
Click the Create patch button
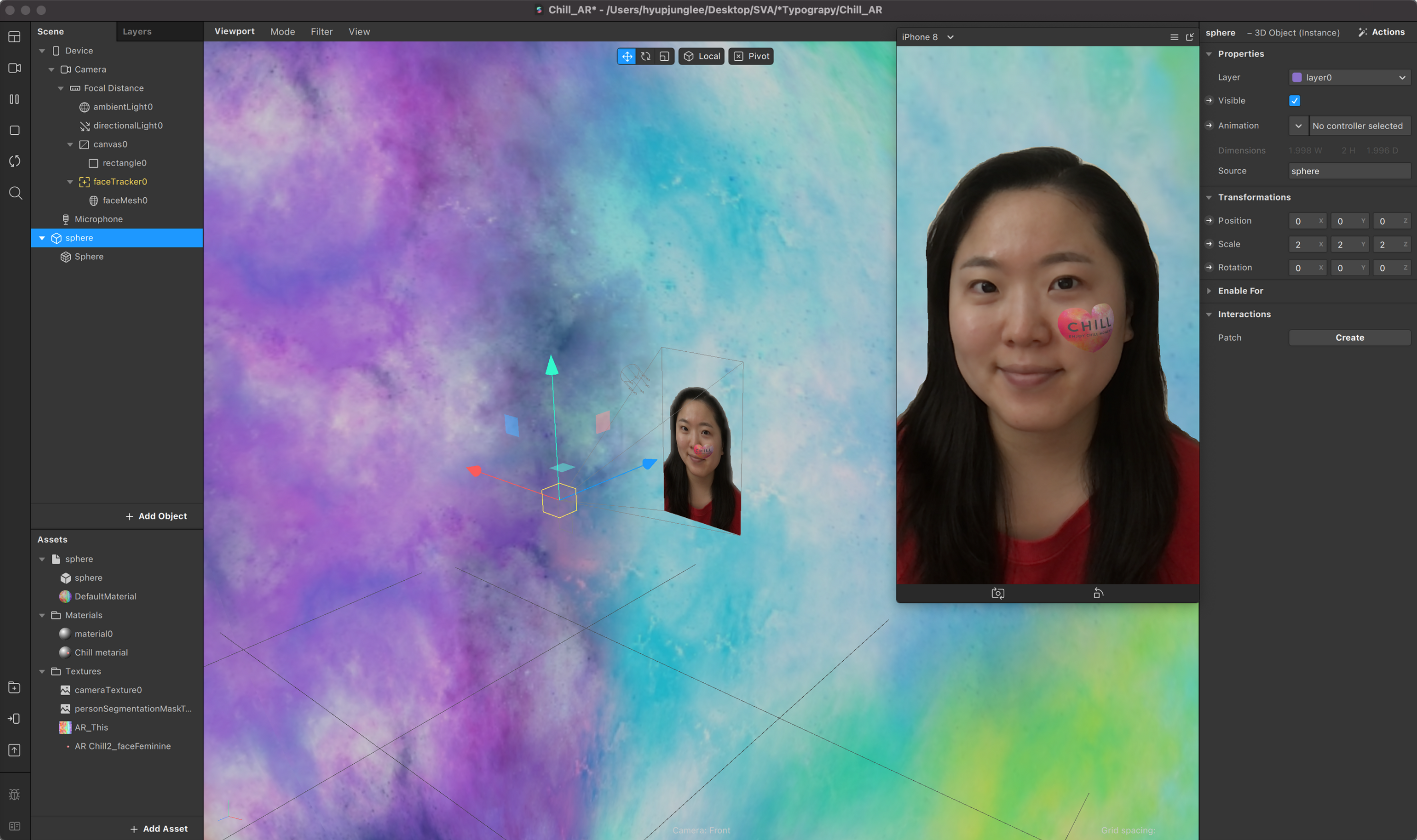click(x=1349, y=337)
